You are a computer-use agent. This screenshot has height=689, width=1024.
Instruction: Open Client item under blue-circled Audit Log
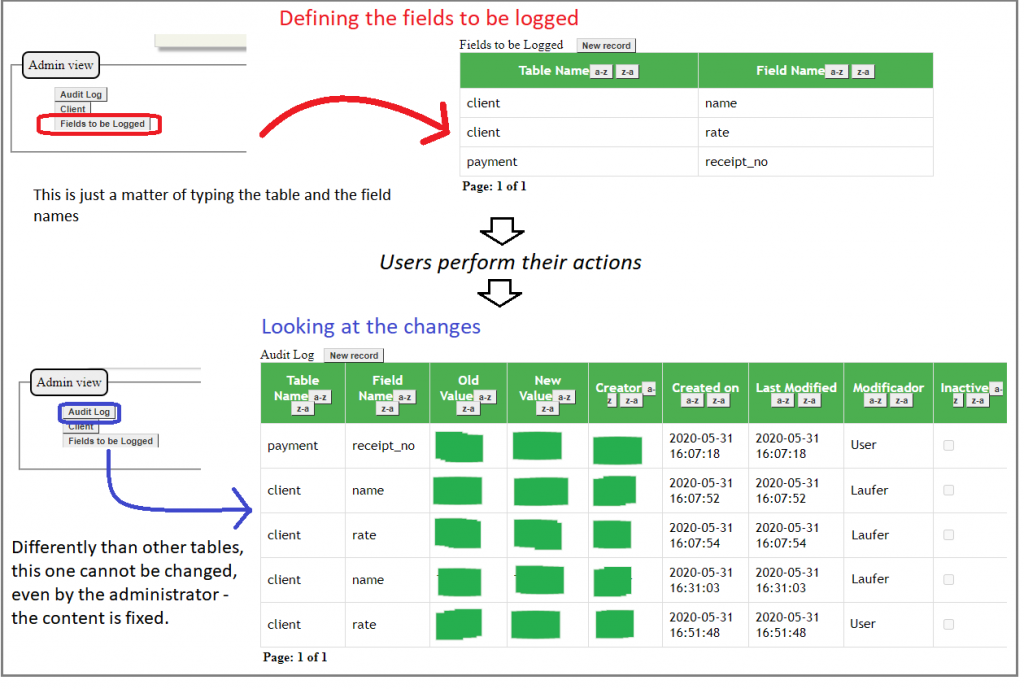tap(81, 427)
